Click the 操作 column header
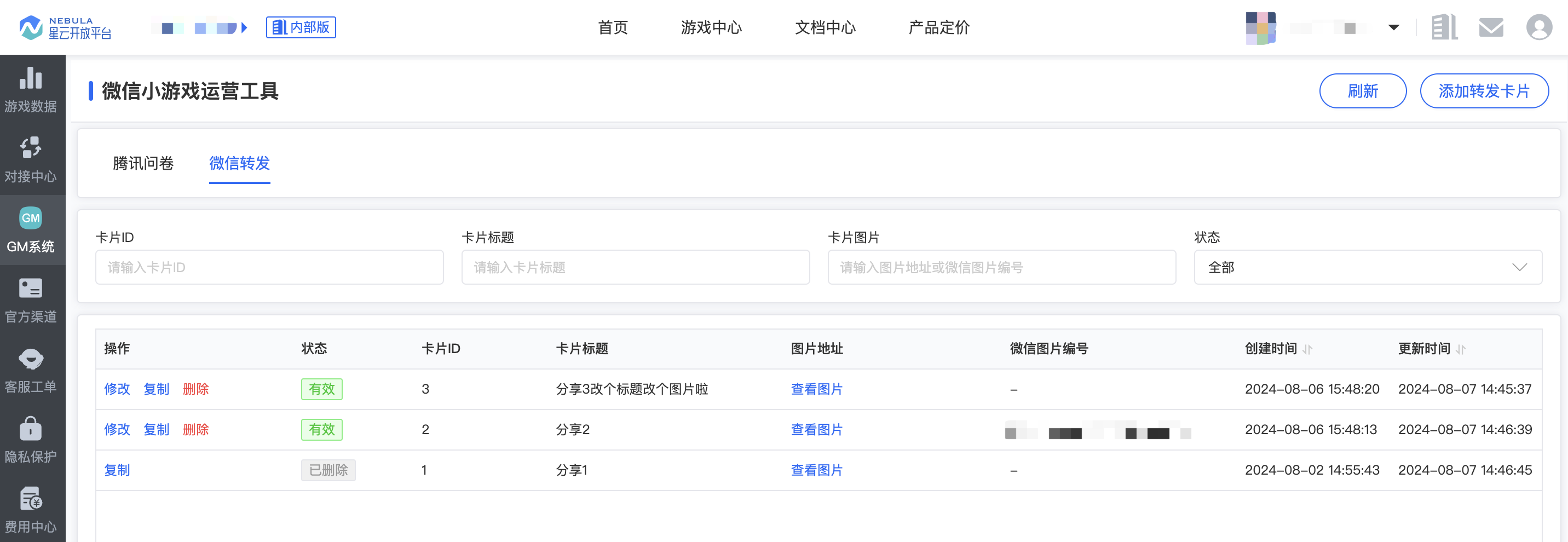Screen dimensions: 1568x542 (117, 349)
